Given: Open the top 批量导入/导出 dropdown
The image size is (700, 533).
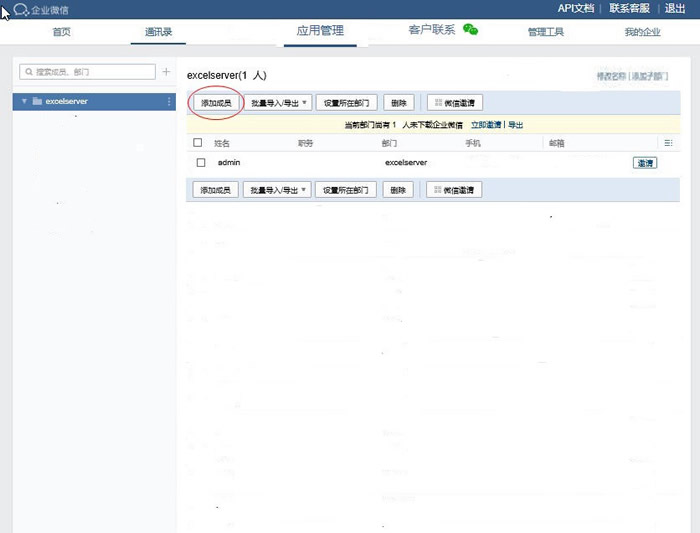Looking at the screenshot, I should pos(279,102).
